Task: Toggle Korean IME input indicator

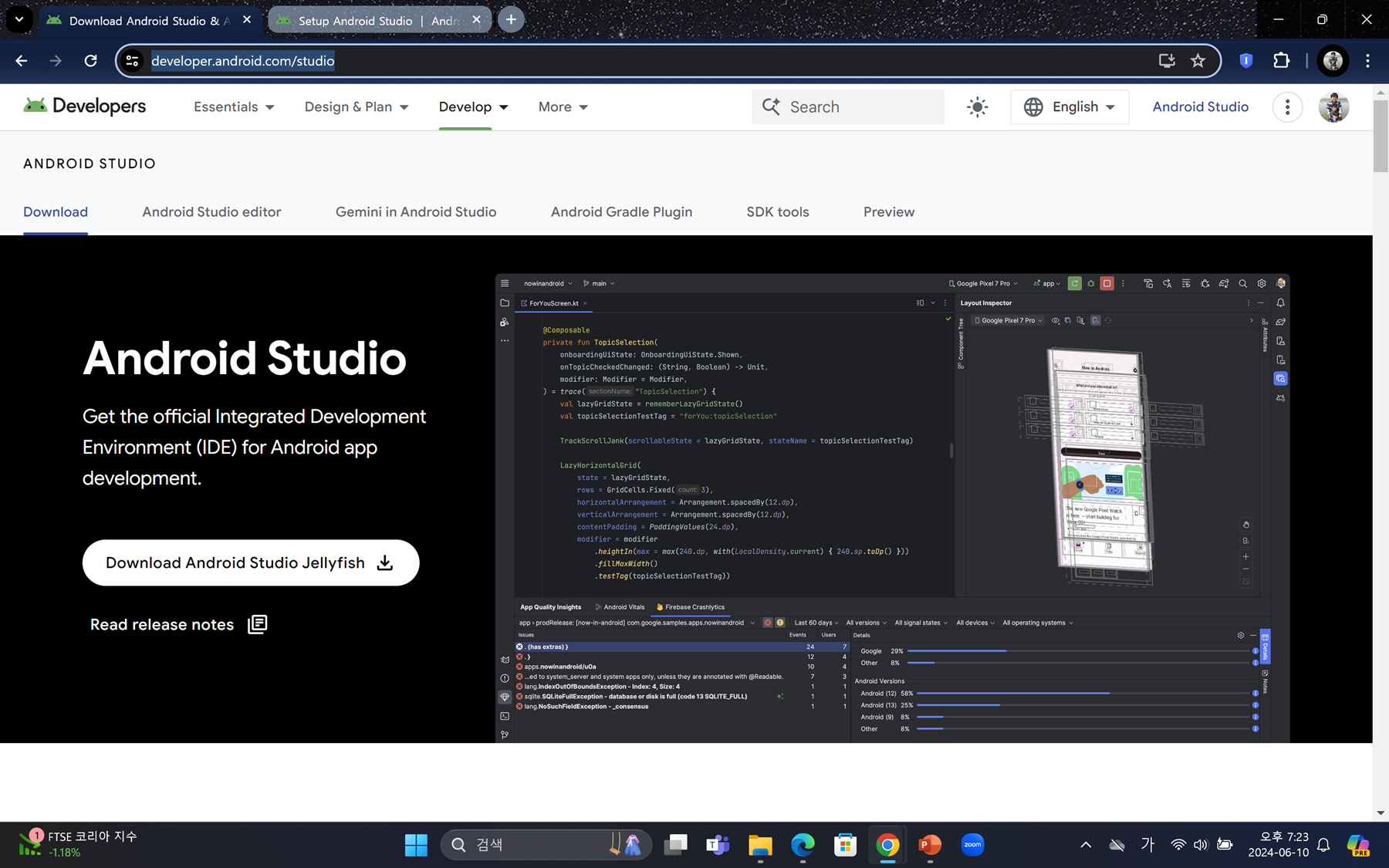Action: tap(1147, 845)
